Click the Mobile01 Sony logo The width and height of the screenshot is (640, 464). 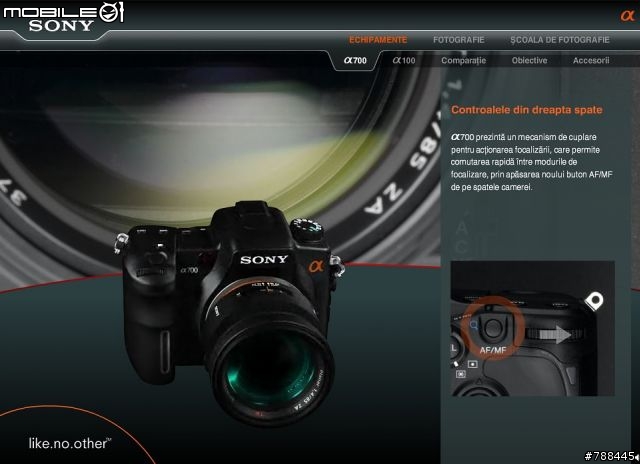(x=63, y=17)
